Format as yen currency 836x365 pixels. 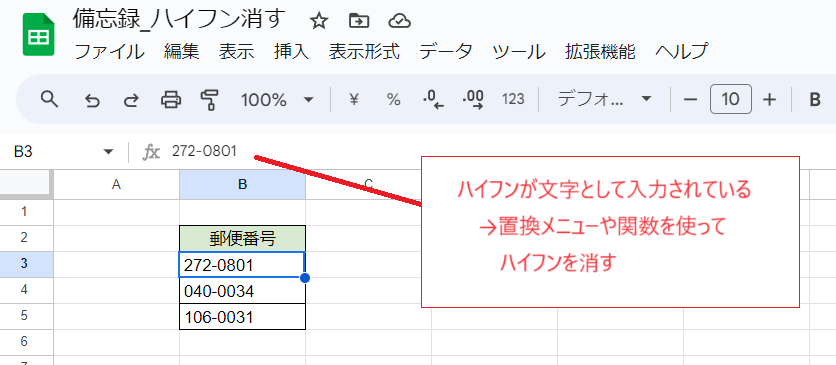click(x=353, y=99)
